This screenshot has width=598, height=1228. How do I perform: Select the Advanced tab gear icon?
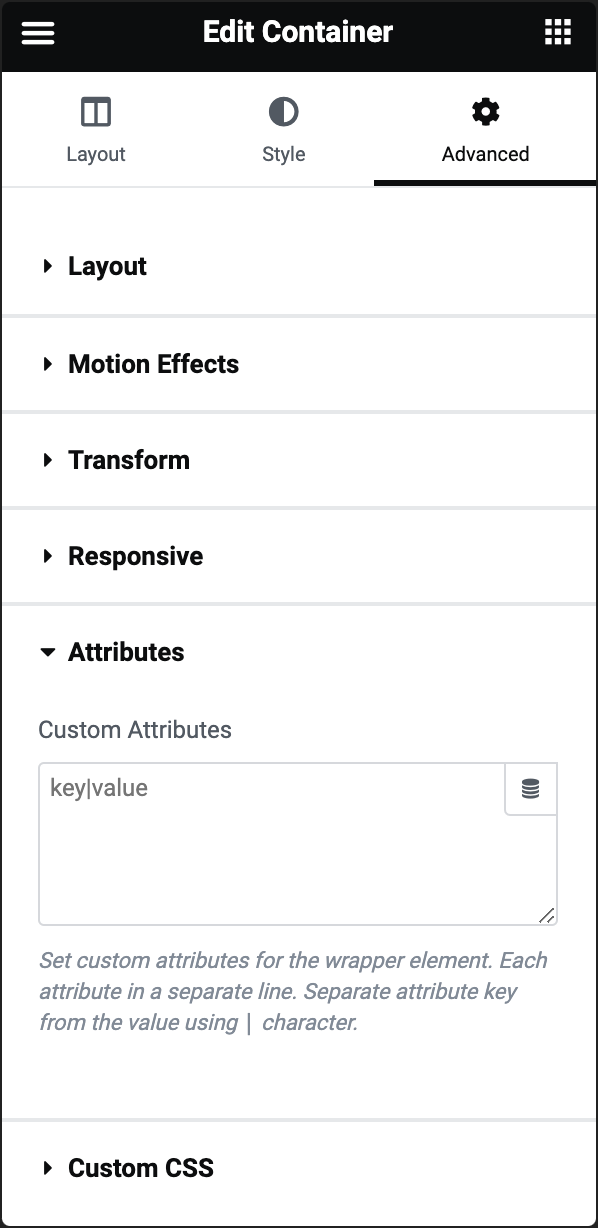point(486,112)
